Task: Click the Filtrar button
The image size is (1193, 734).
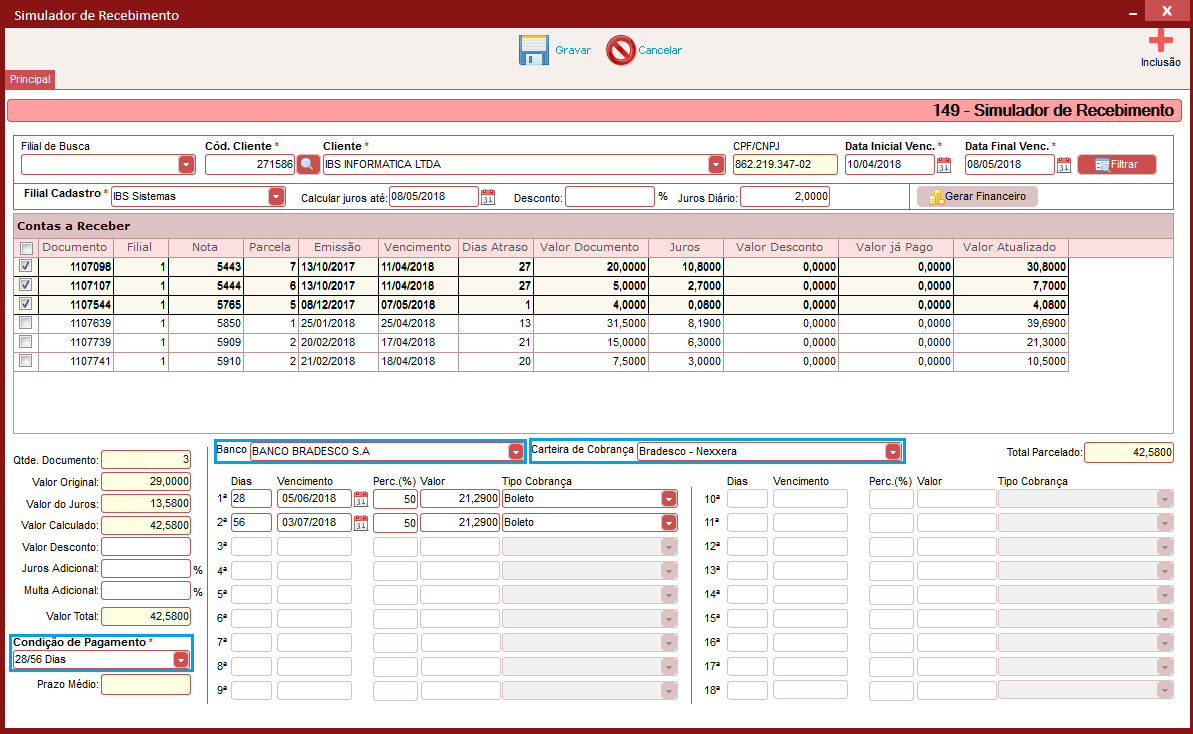Action: (x=1117, y=164)
